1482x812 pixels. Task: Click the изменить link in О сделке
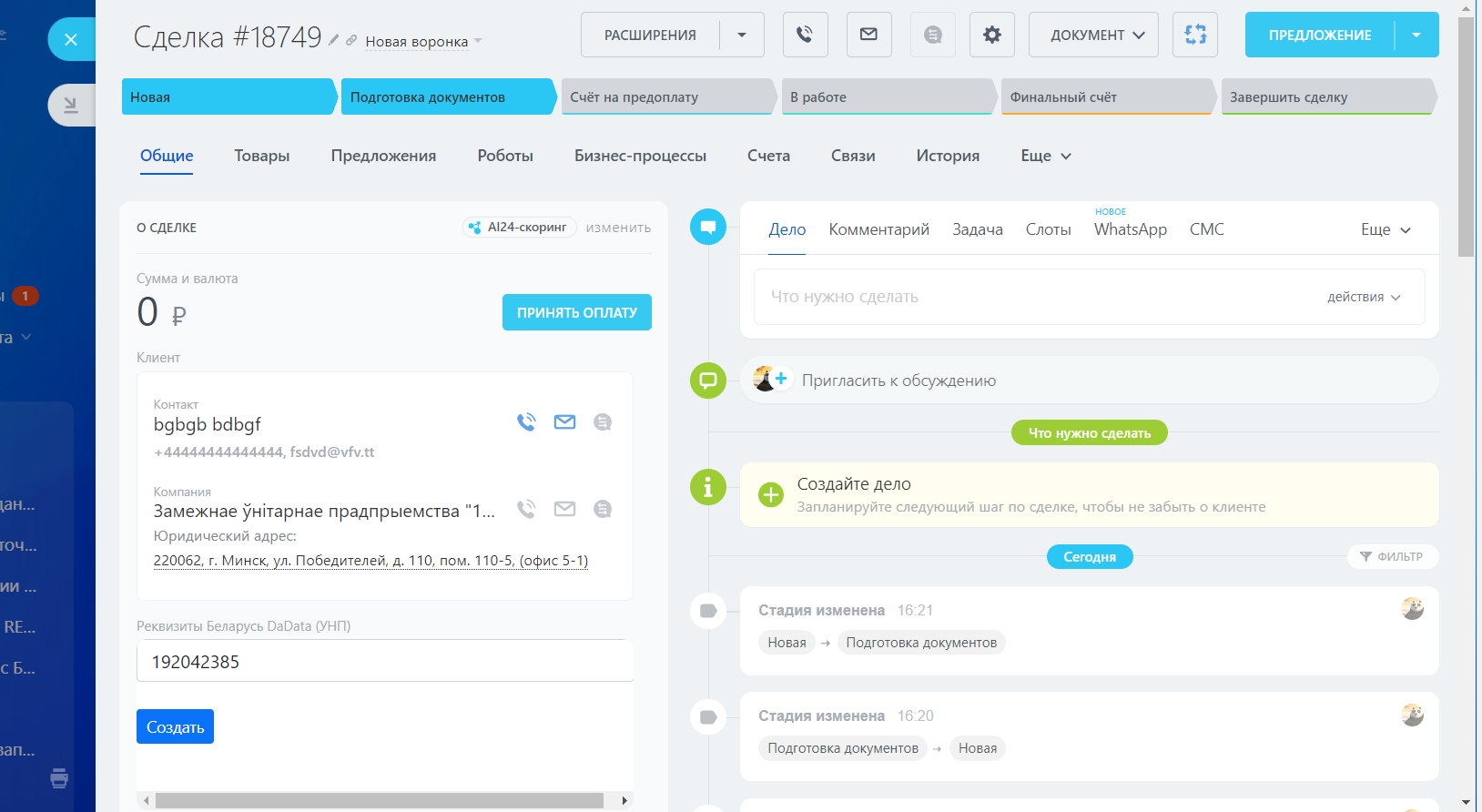[618, 228]
